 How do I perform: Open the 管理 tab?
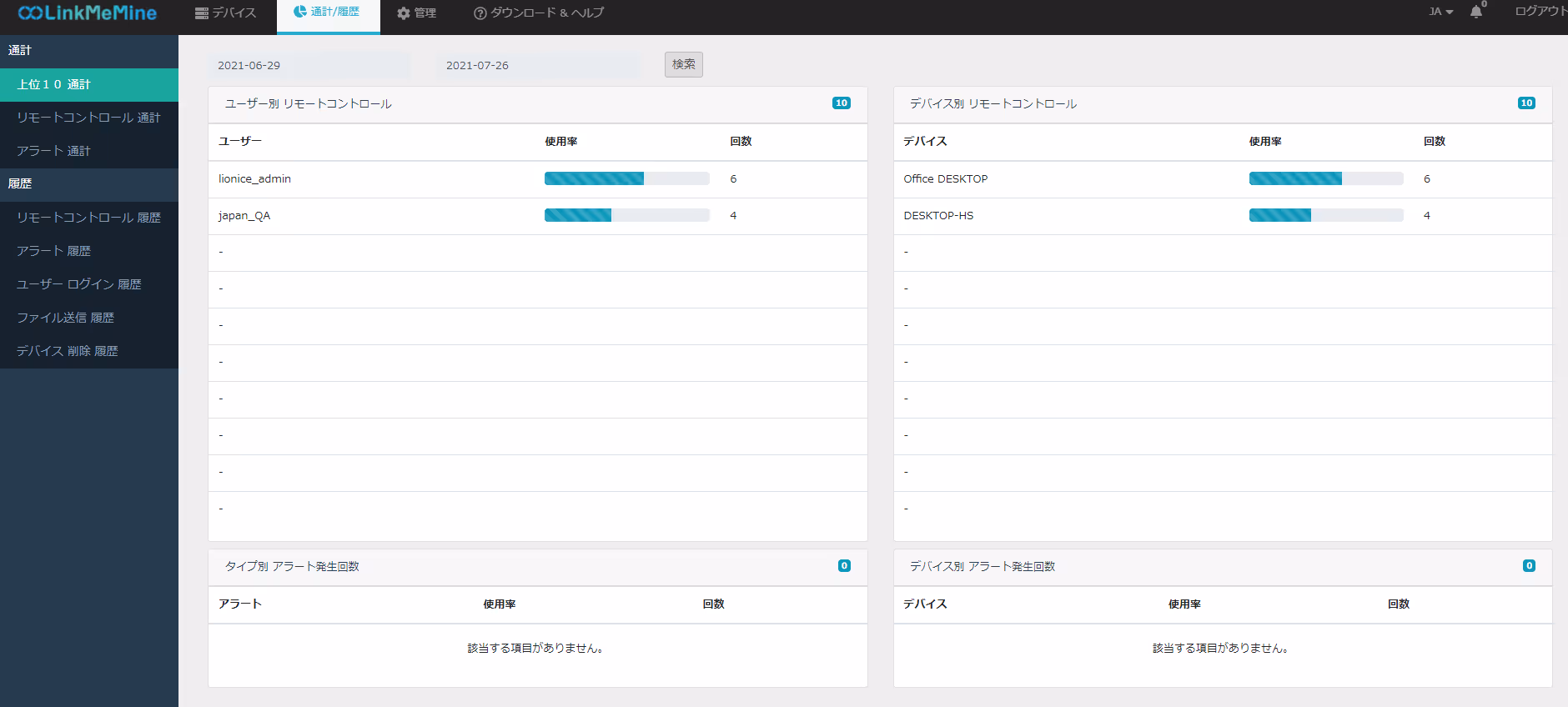(x=416, y=13)
